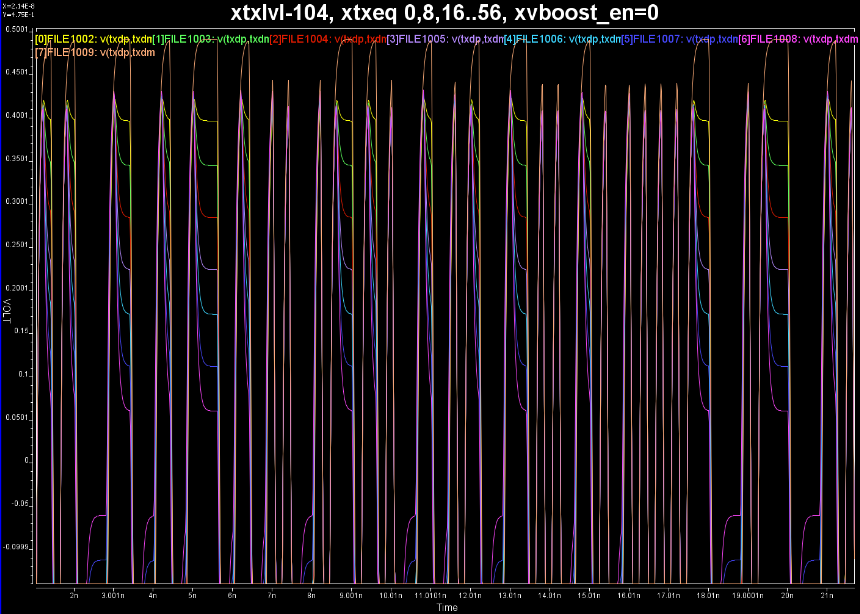Image resolution: width=860 pixels, height=614 pixels.
Task: Click the 2n tick on time axis
Action: click(74, 594)
